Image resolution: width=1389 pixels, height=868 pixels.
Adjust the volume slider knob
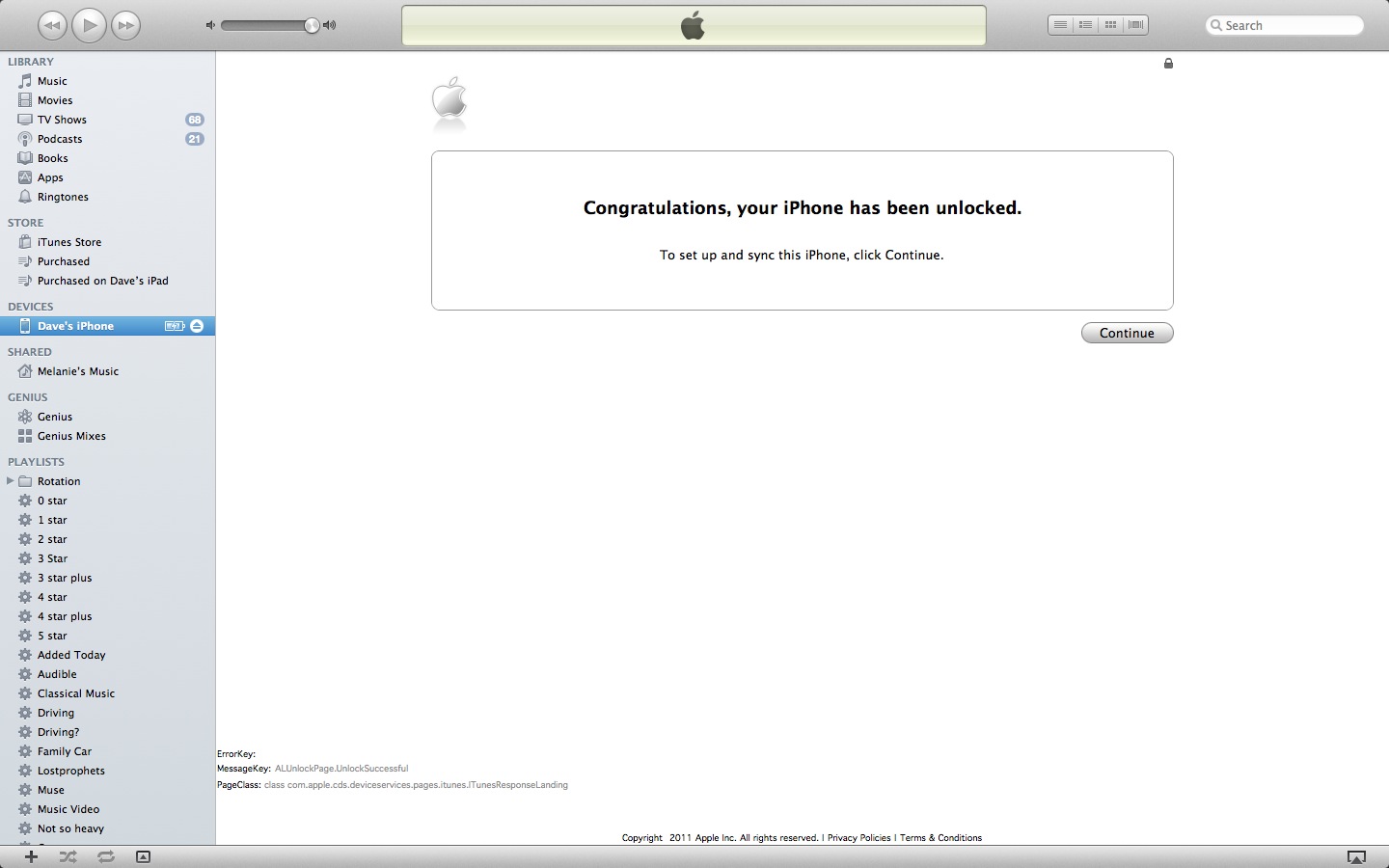pos(312,25)
